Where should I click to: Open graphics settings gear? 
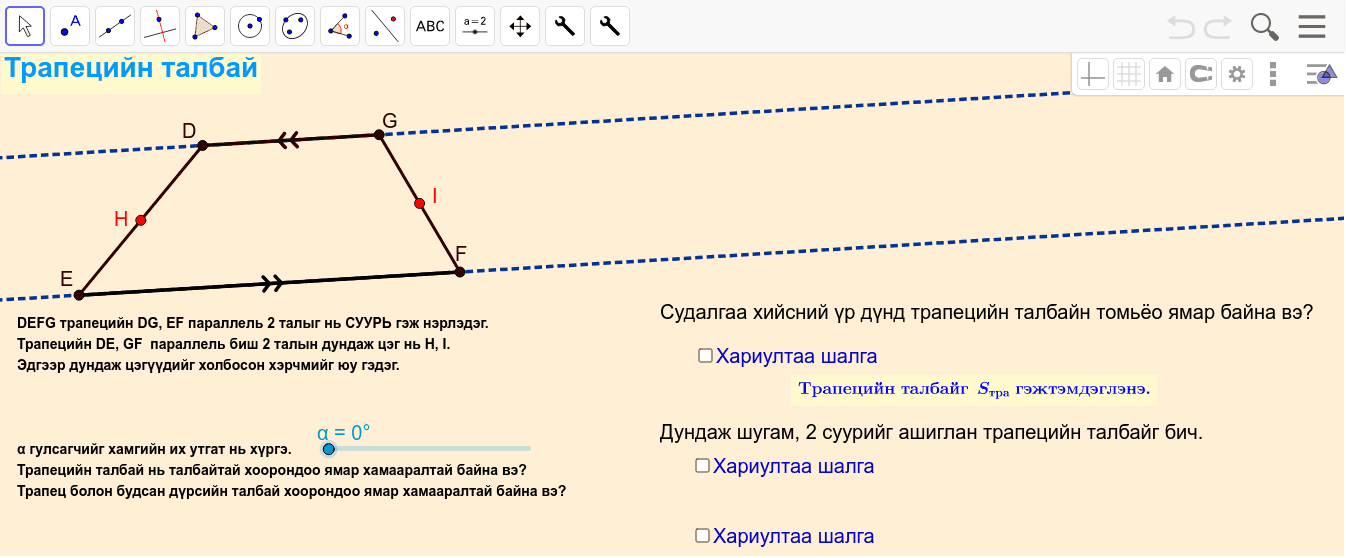tap(1237, 73)
